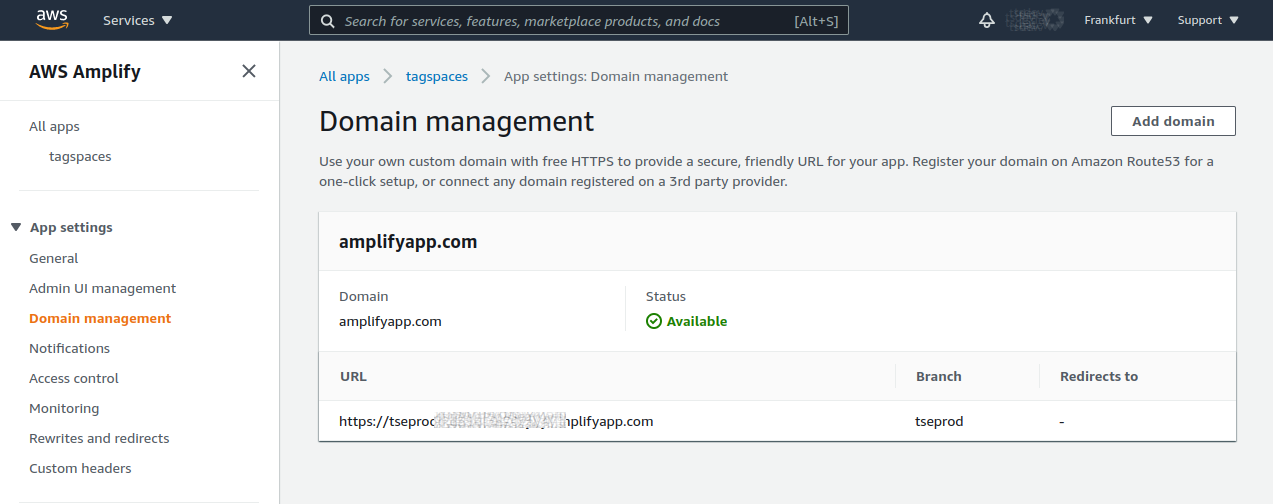Go to All apps breadcrumb
The height and width of the screenshot is (504, 1273).
coord(344,76)
